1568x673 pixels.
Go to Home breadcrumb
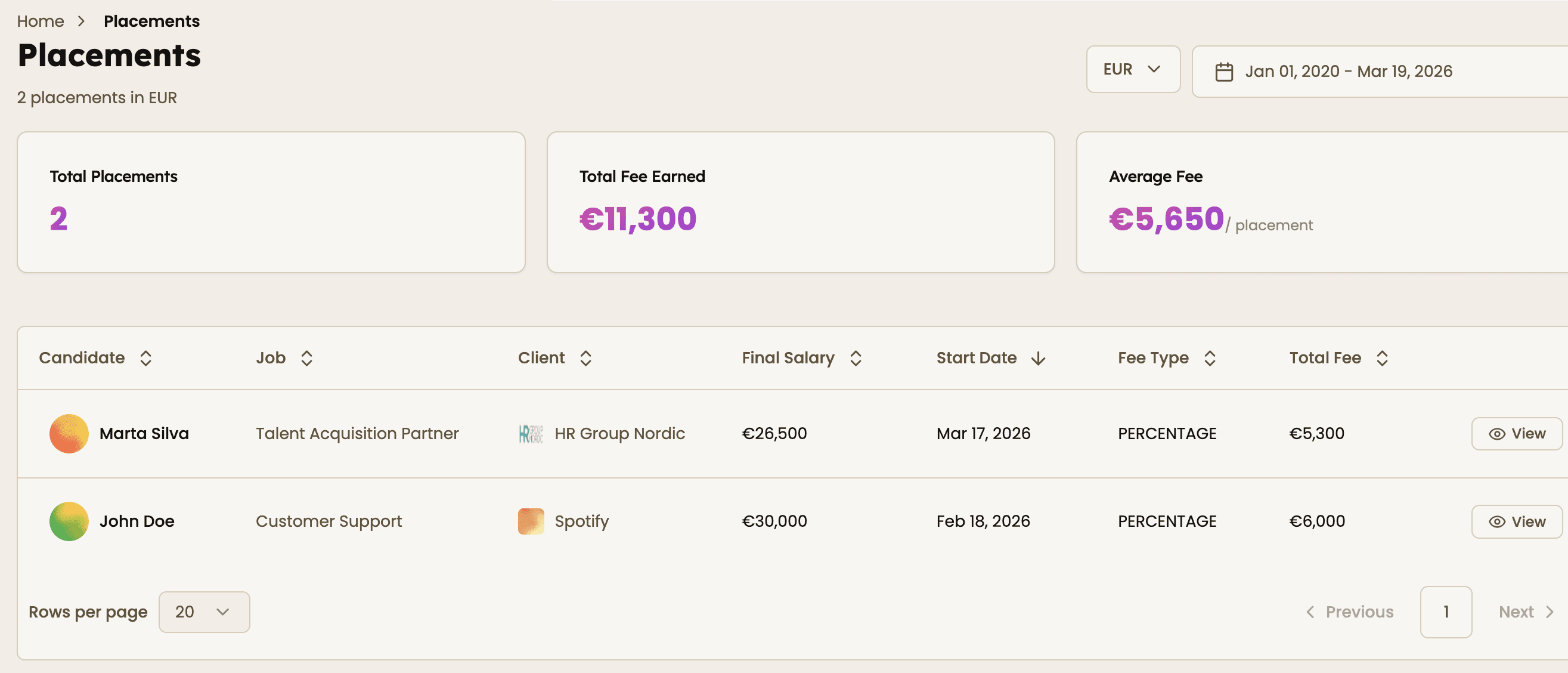(x=40, y=21)
